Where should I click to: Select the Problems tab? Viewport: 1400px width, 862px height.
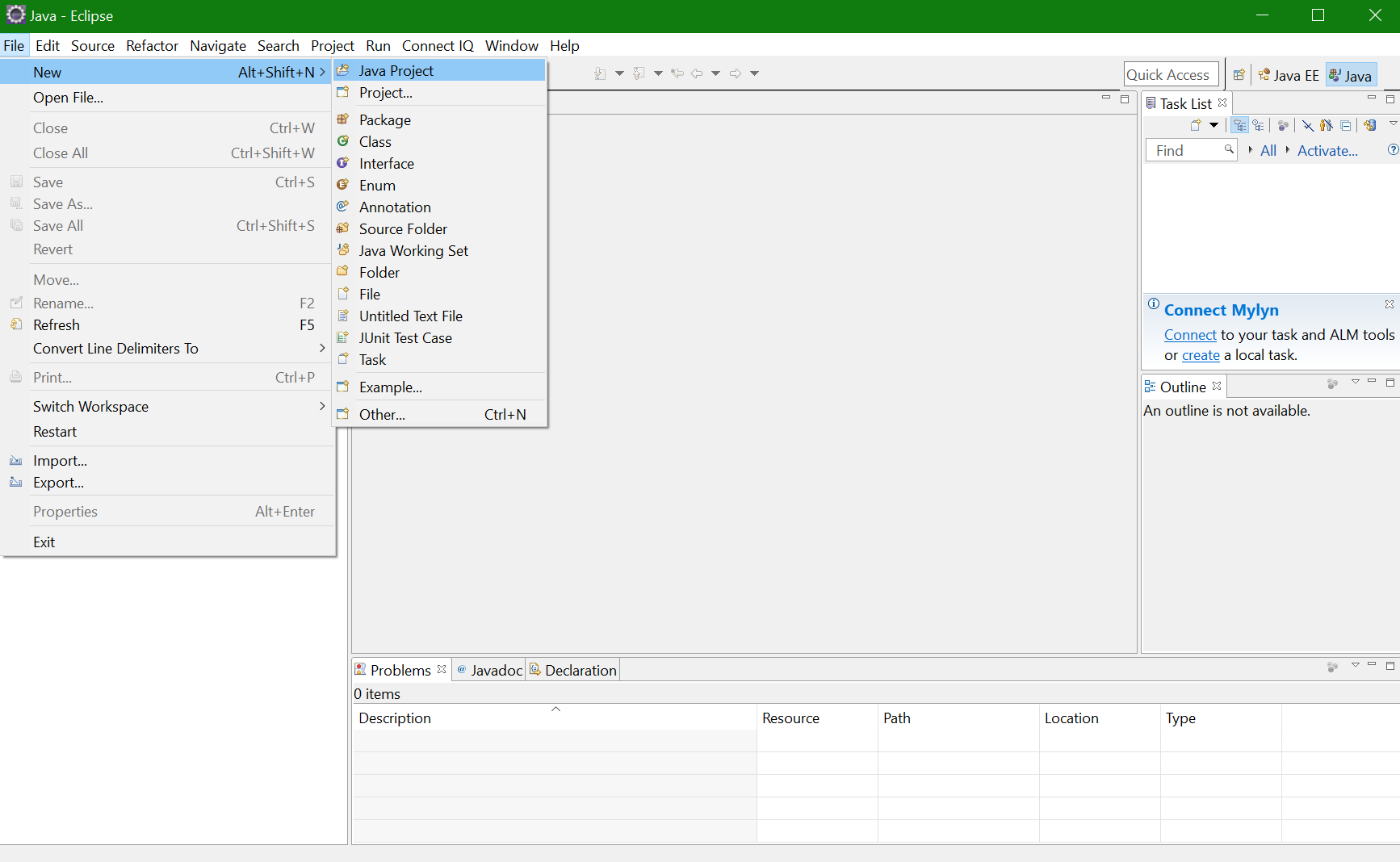(x=401, y=670)
